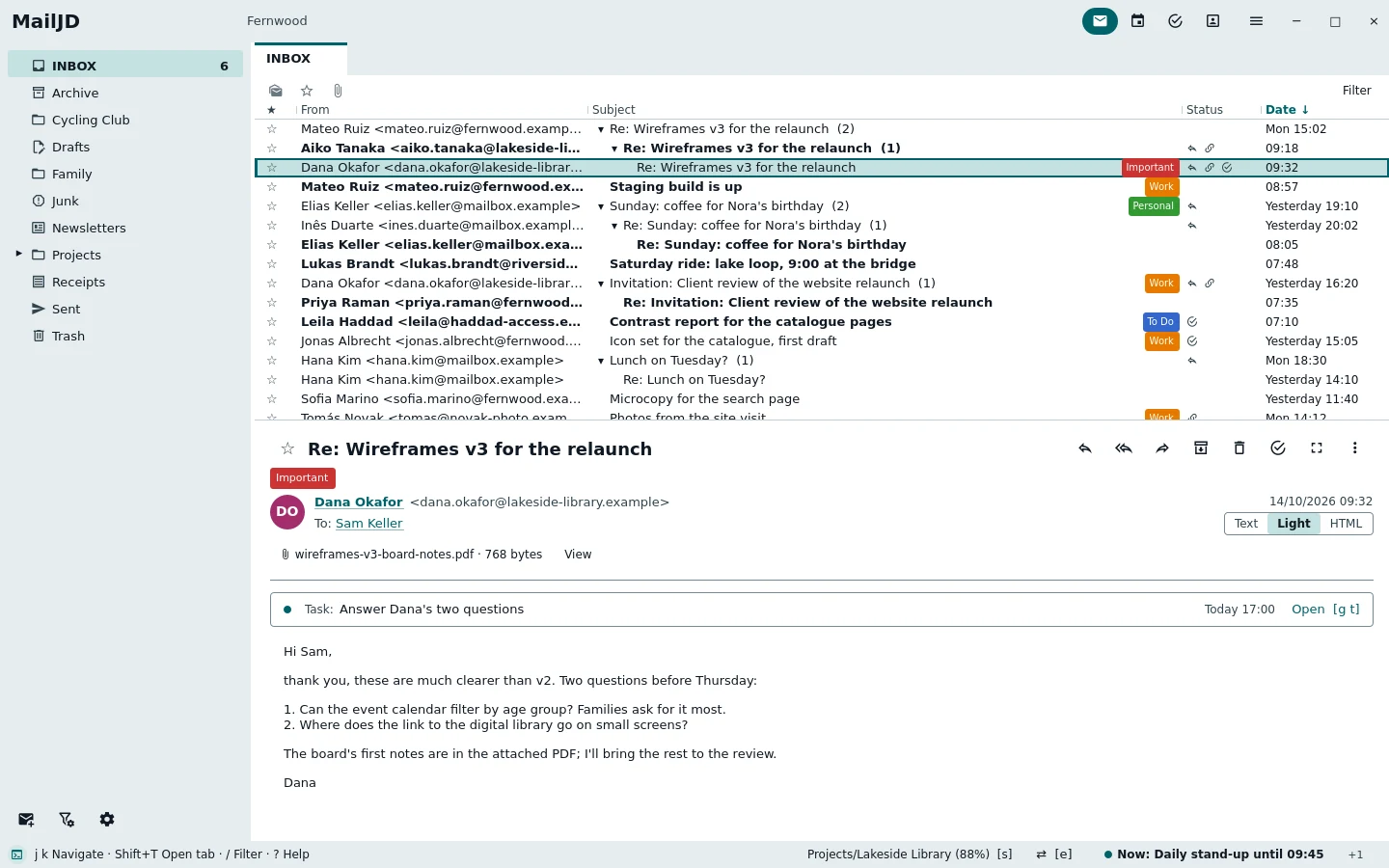Collapse Mateo Ruiz Wireframes v3 thread
This screenshot has height=868, width=1389.
click(x=601, y=129)
